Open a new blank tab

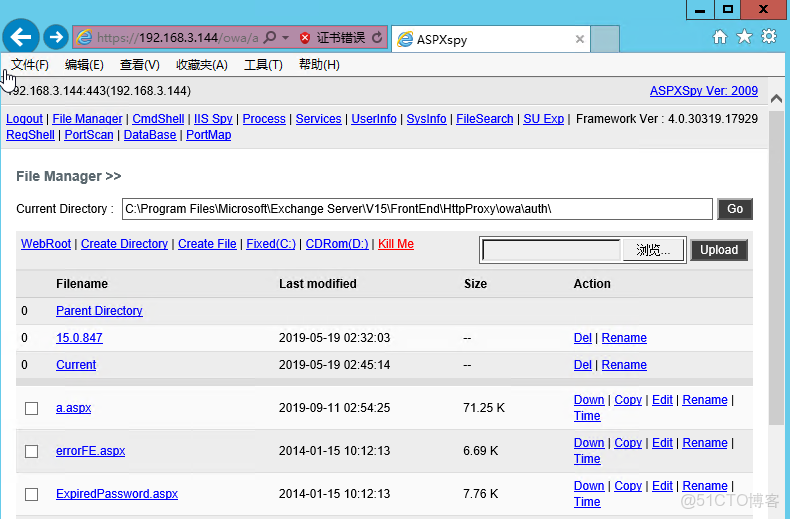605,39
